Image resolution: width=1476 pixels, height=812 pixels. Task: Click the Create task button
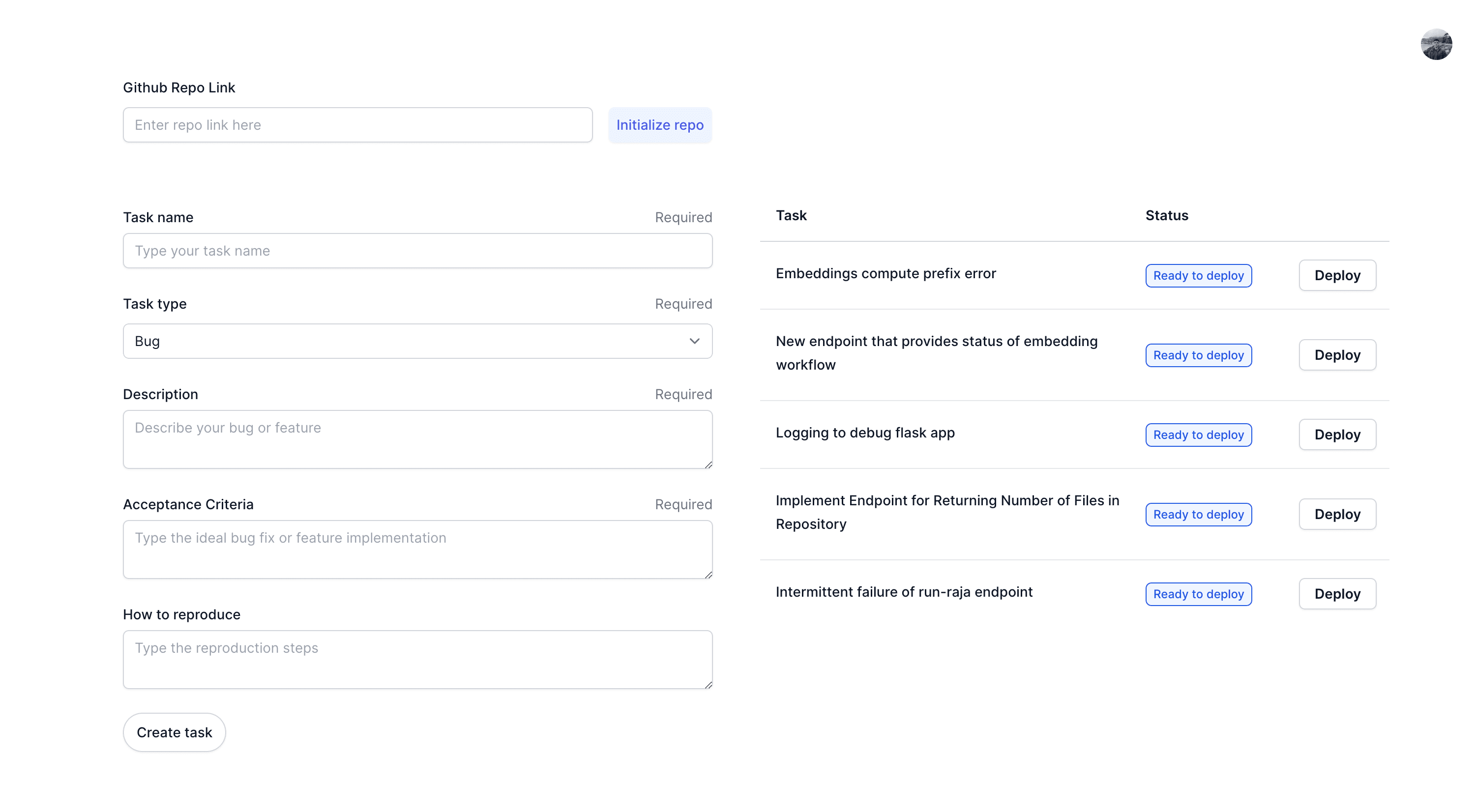pos(174,732)
